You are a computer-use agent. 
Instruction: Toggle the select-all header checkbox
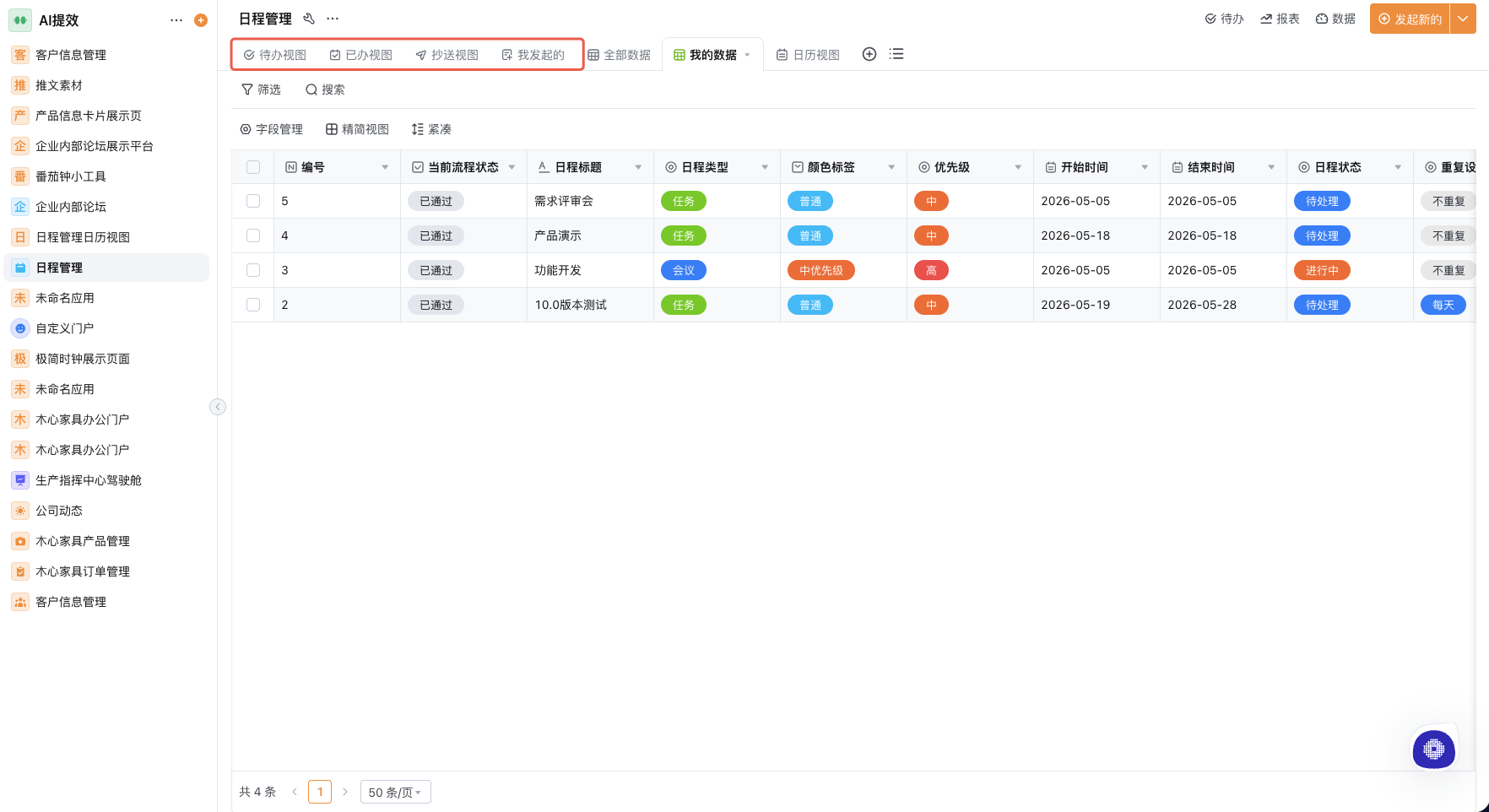[x=253, y=167]
